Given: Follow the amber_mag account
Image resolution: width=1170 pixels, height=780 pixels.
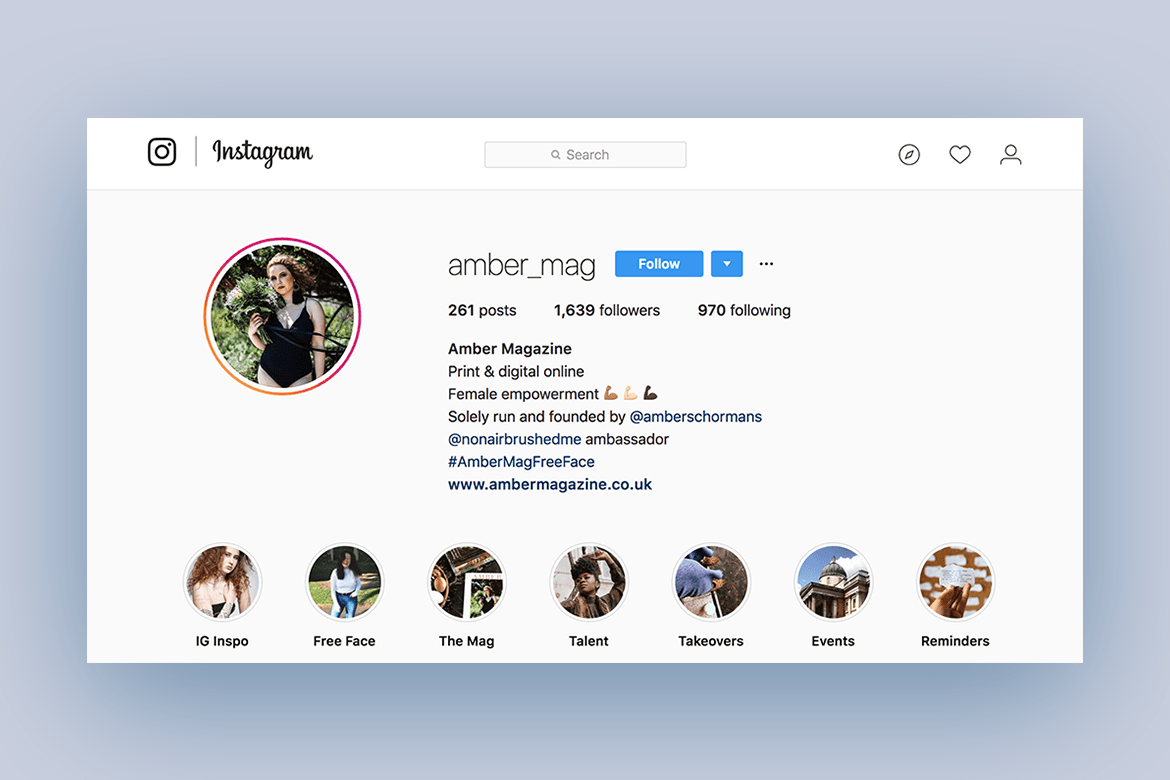Looking at the screenshot, I should click(x=659, y=263).
